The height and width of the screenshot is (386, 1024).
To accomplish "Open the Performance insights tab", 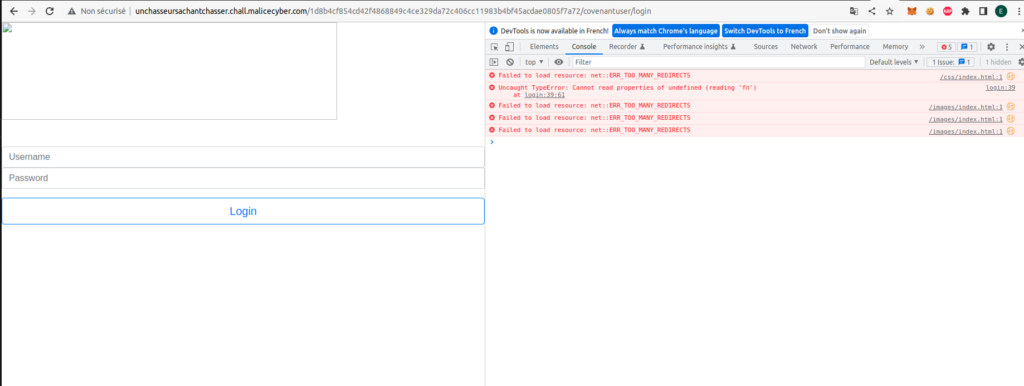I will click(699, 46).
